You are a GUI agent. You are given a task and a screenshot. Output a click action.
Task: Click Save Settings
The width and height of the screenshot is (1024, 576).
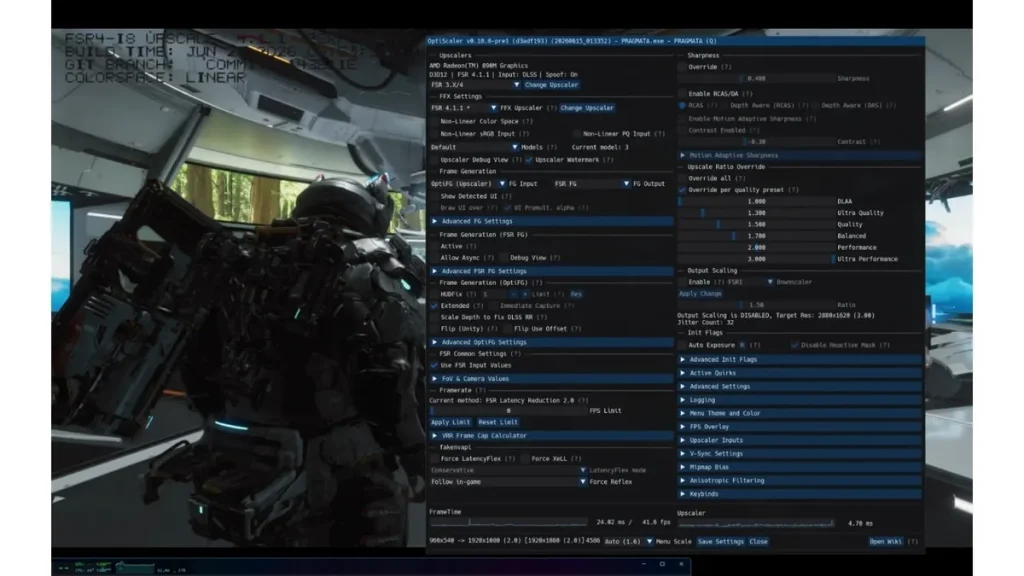click(x=721, y=541)
